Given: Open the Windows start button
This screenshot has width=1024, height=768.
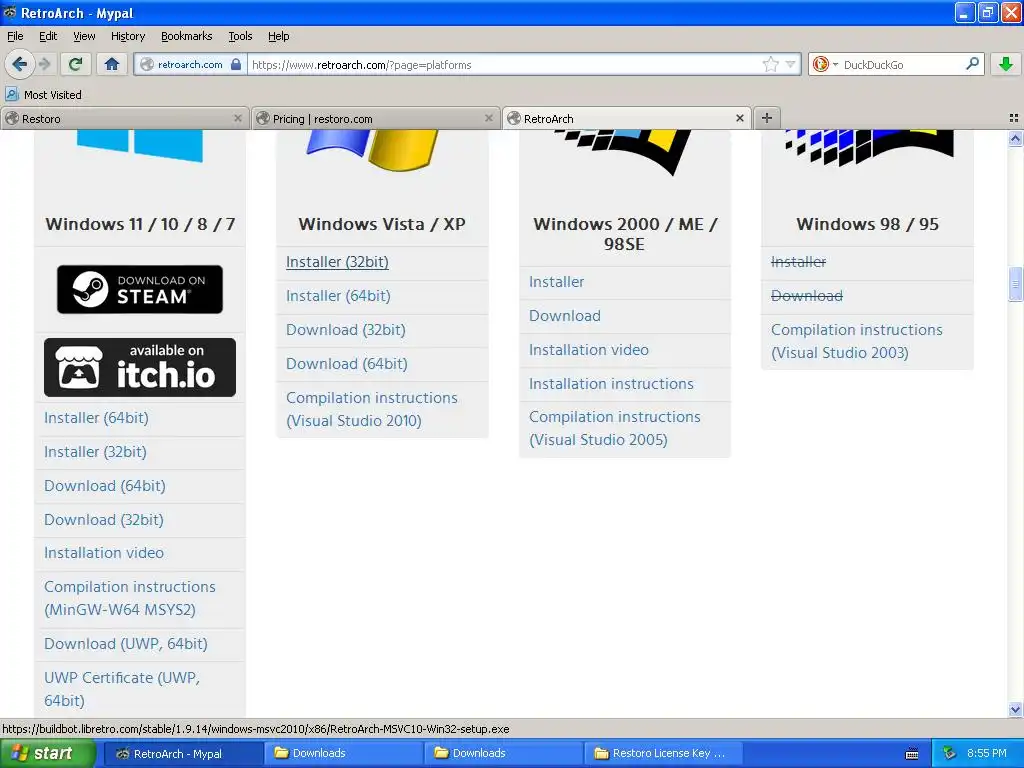Looking at the screenshot, I should click(48, 753).
